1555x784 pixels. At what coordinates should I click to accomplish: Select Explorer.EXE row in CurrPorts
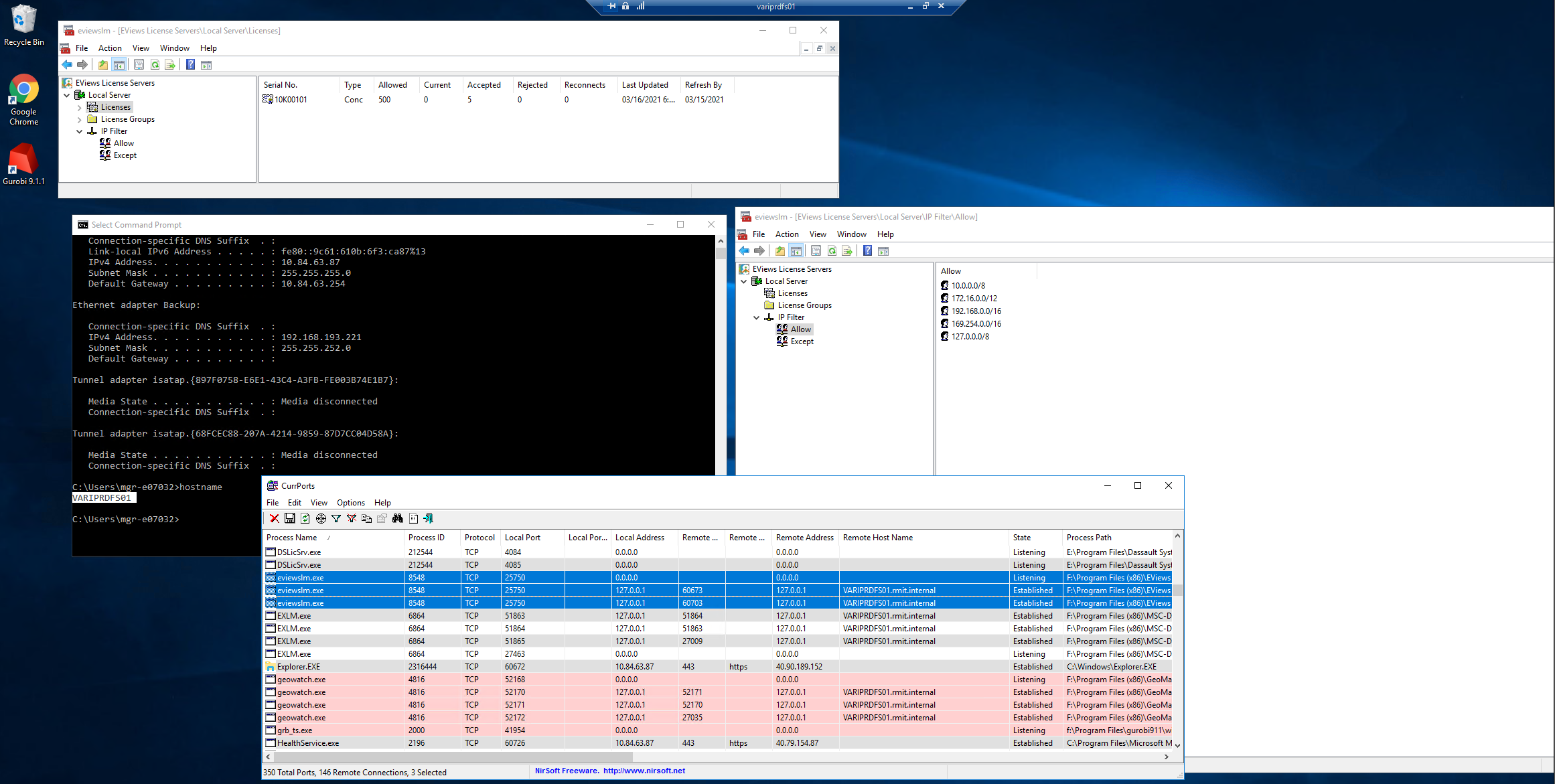tap(718, 667)
